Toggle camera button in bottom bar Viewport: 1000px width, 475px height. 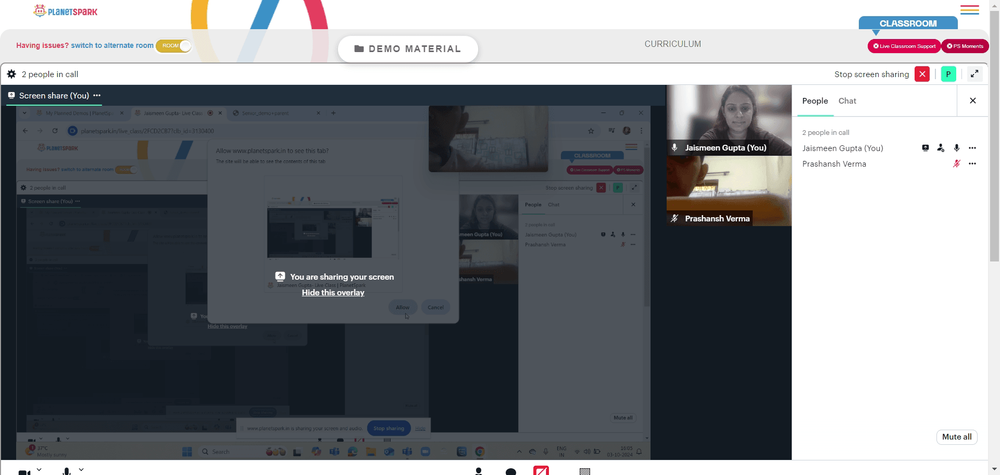point(24,472)
